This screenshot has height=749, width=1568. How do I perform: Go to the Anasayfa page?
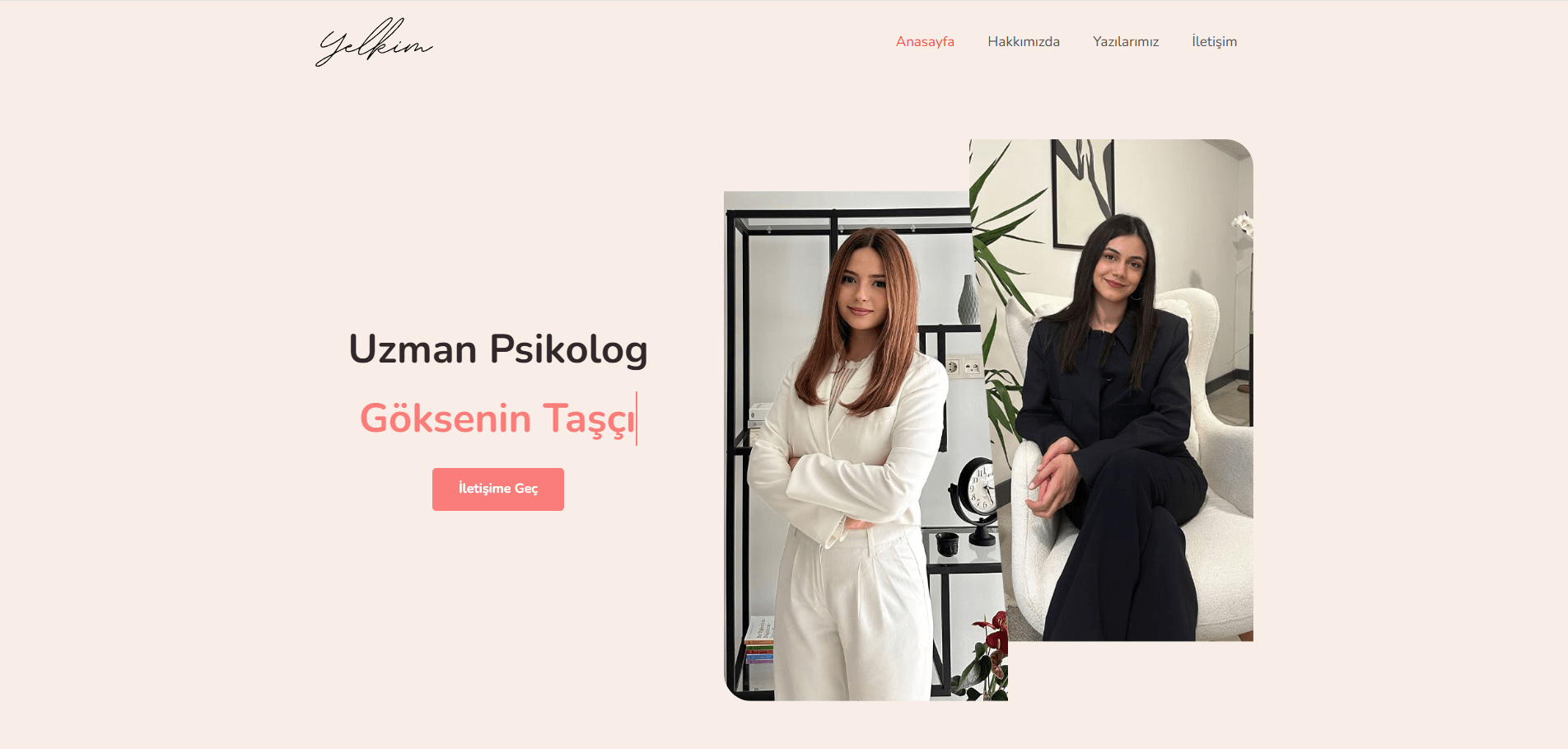tap(925, 41)
